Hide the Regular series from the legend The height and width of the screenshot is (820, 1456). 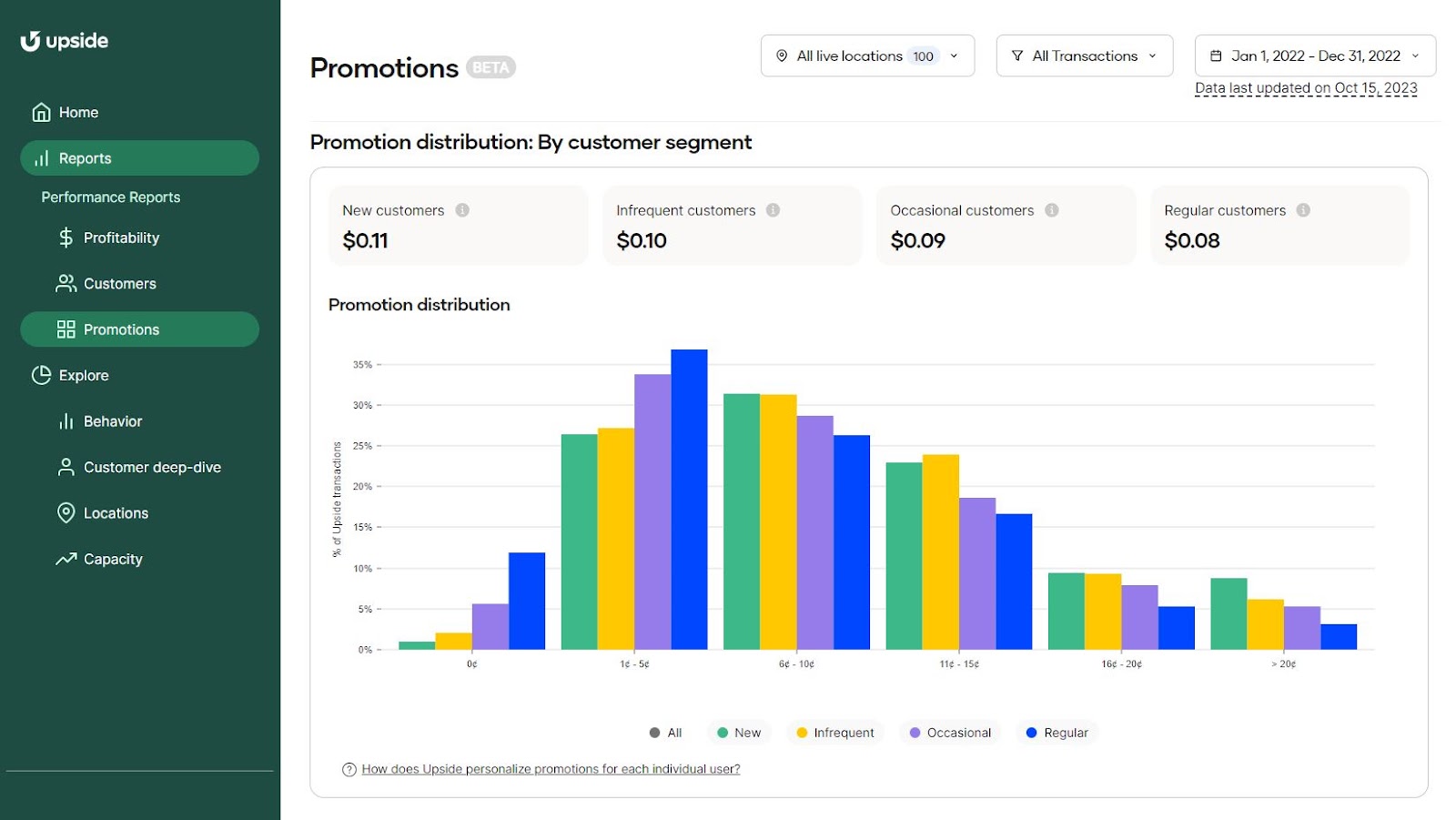pyautogui.click(x=1056, y=732)
